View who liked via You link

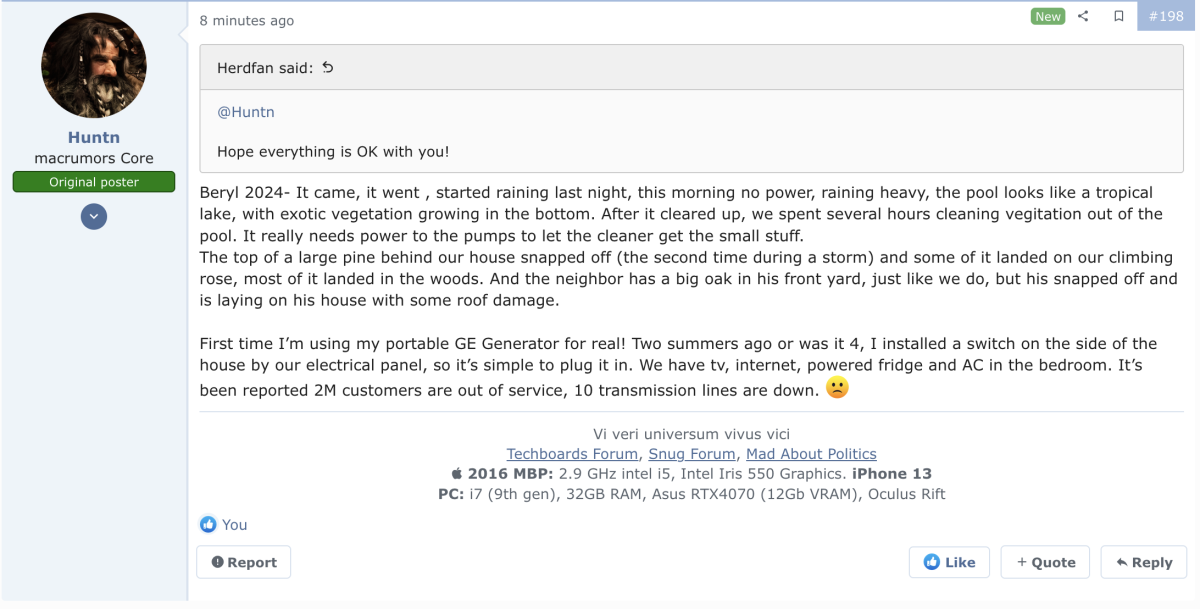coord(235,524)
